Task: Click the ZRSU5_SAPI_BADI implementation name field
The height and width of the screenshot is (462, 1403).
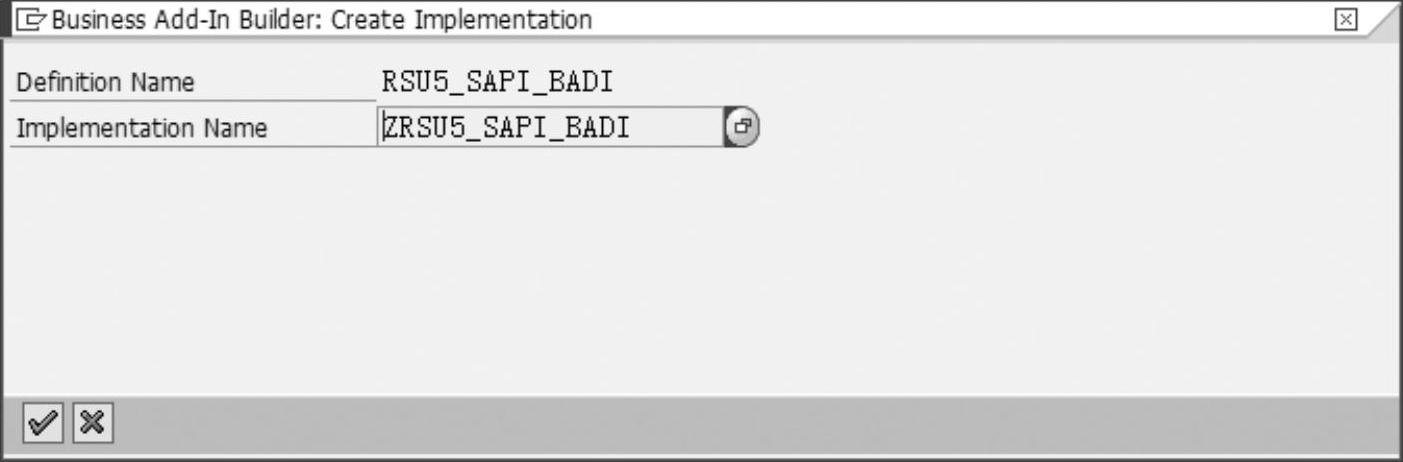Action: click(x=550, y=127)
